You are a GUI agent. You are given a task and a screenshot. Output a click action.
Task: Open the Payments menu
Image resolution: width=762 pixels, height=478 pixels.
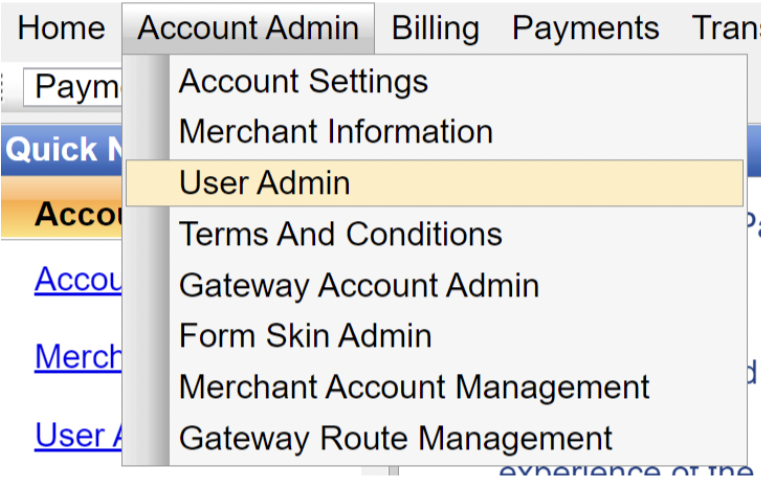586,28
